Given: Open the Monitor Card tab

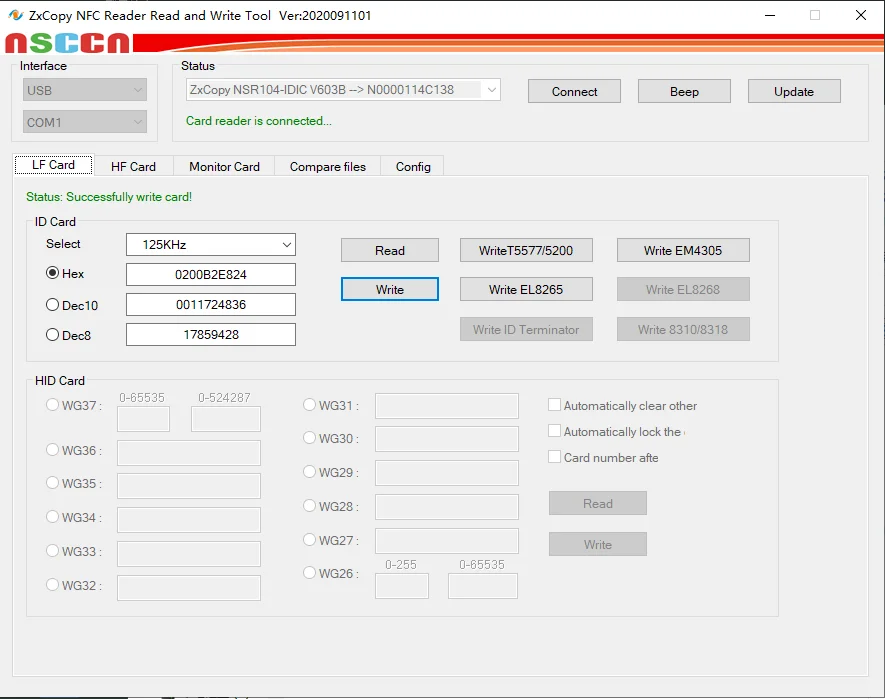Looking at the screenshot, I should point(224,166).
